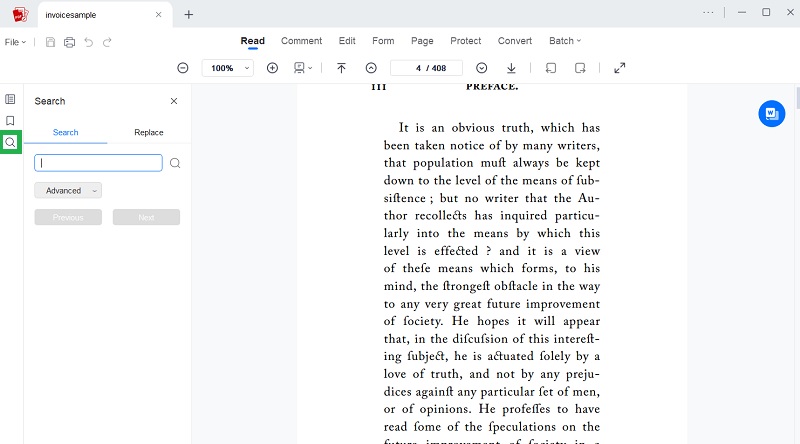Click the zoom out minus icon

183,68
